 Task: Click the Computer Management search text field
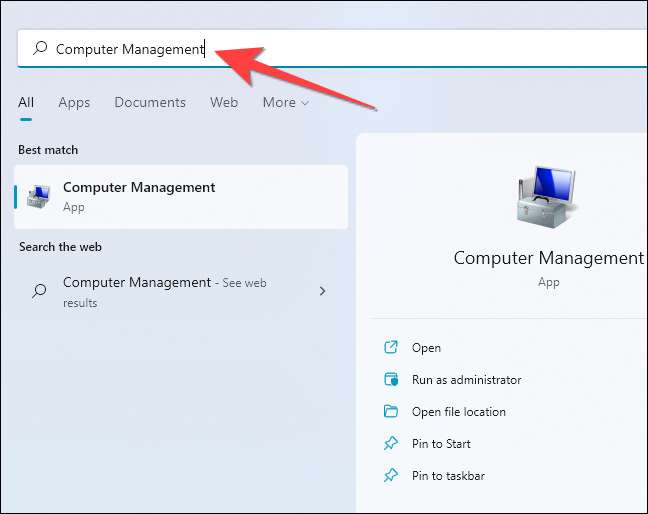(332, 49)
